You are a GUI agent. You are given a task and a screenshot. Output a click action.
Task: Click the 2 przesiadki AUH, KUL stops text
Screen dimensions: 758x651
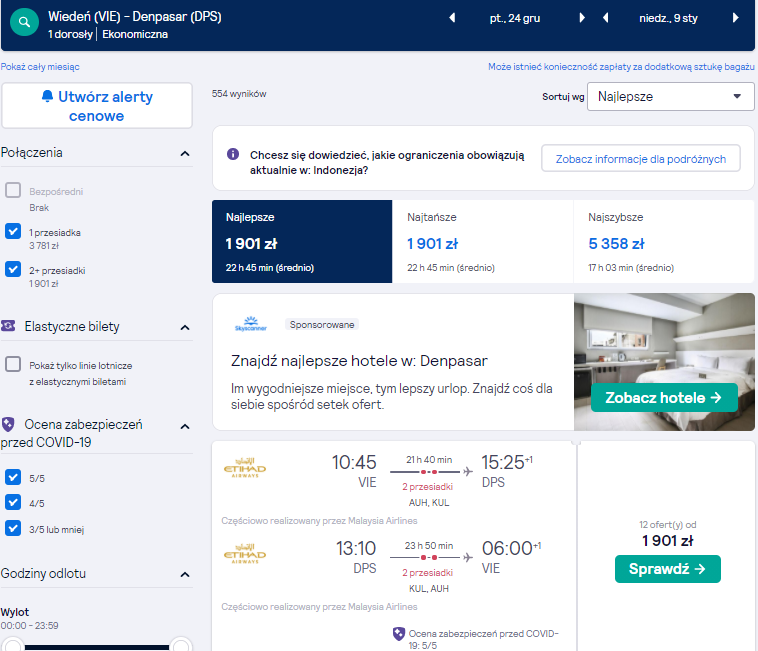coord(428,494)
